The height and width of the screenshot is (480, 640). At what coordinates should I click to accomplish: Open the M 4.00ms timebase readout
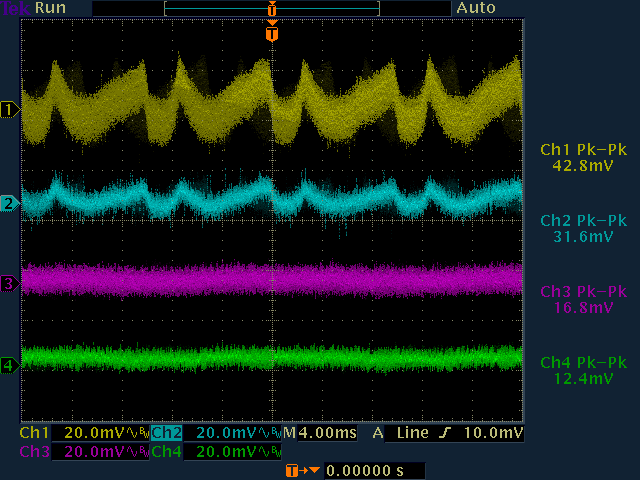(x=318, y=433)
